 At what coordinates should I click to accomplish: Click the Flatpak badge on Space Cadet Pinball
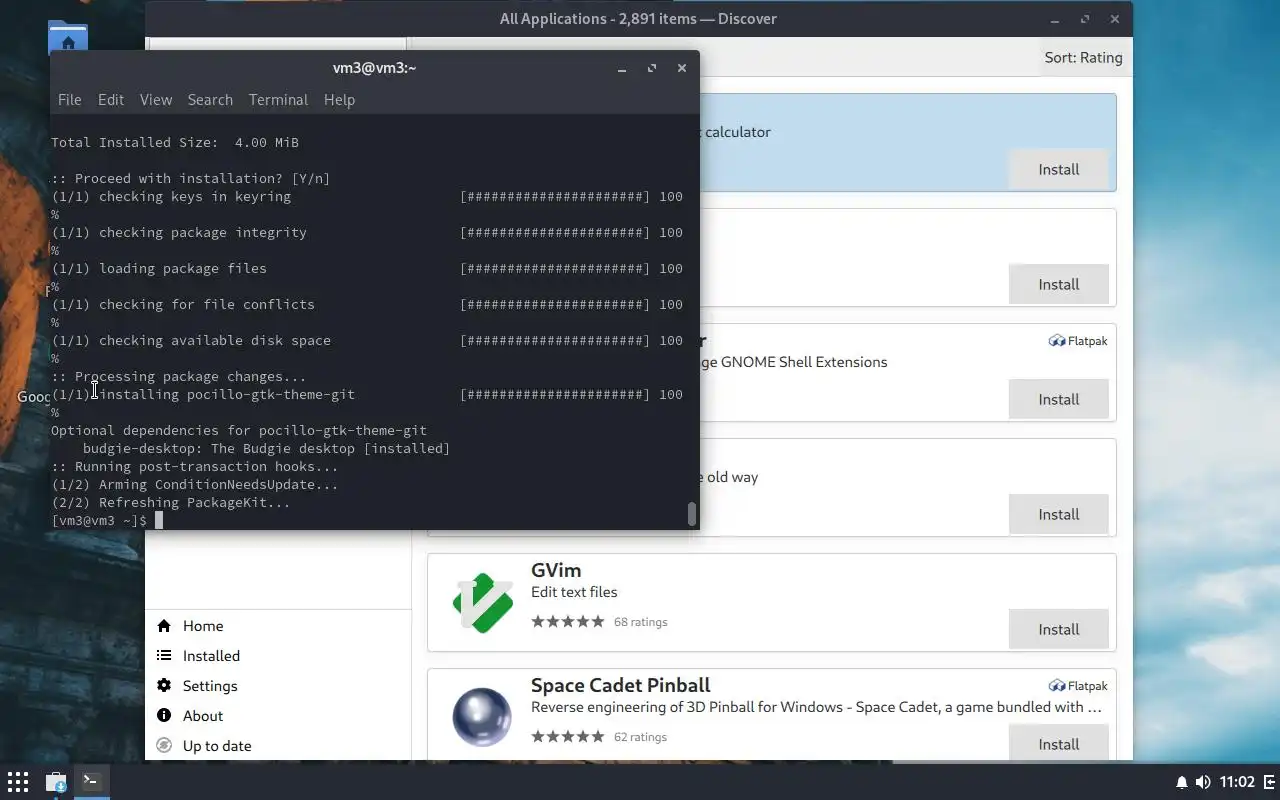tap(1078, 686)
